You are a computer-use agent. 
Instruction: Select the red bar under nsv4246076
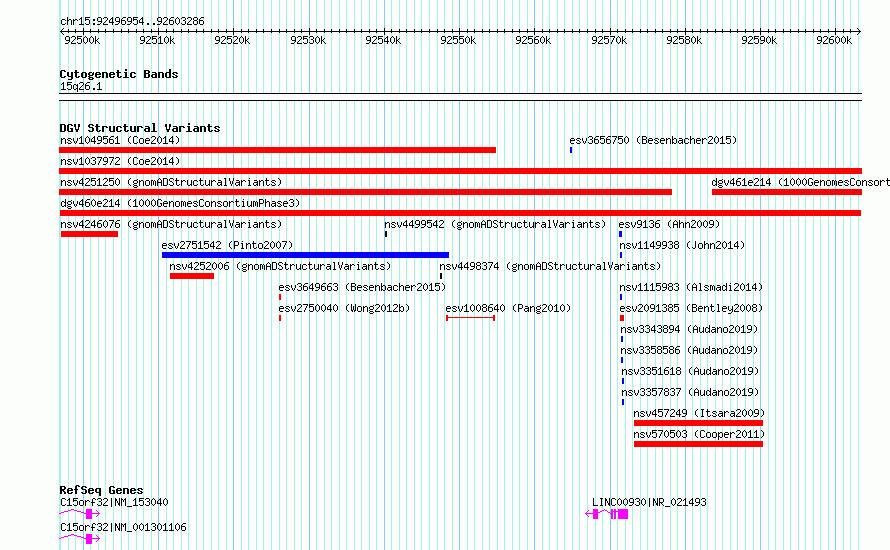pos(89,234)
